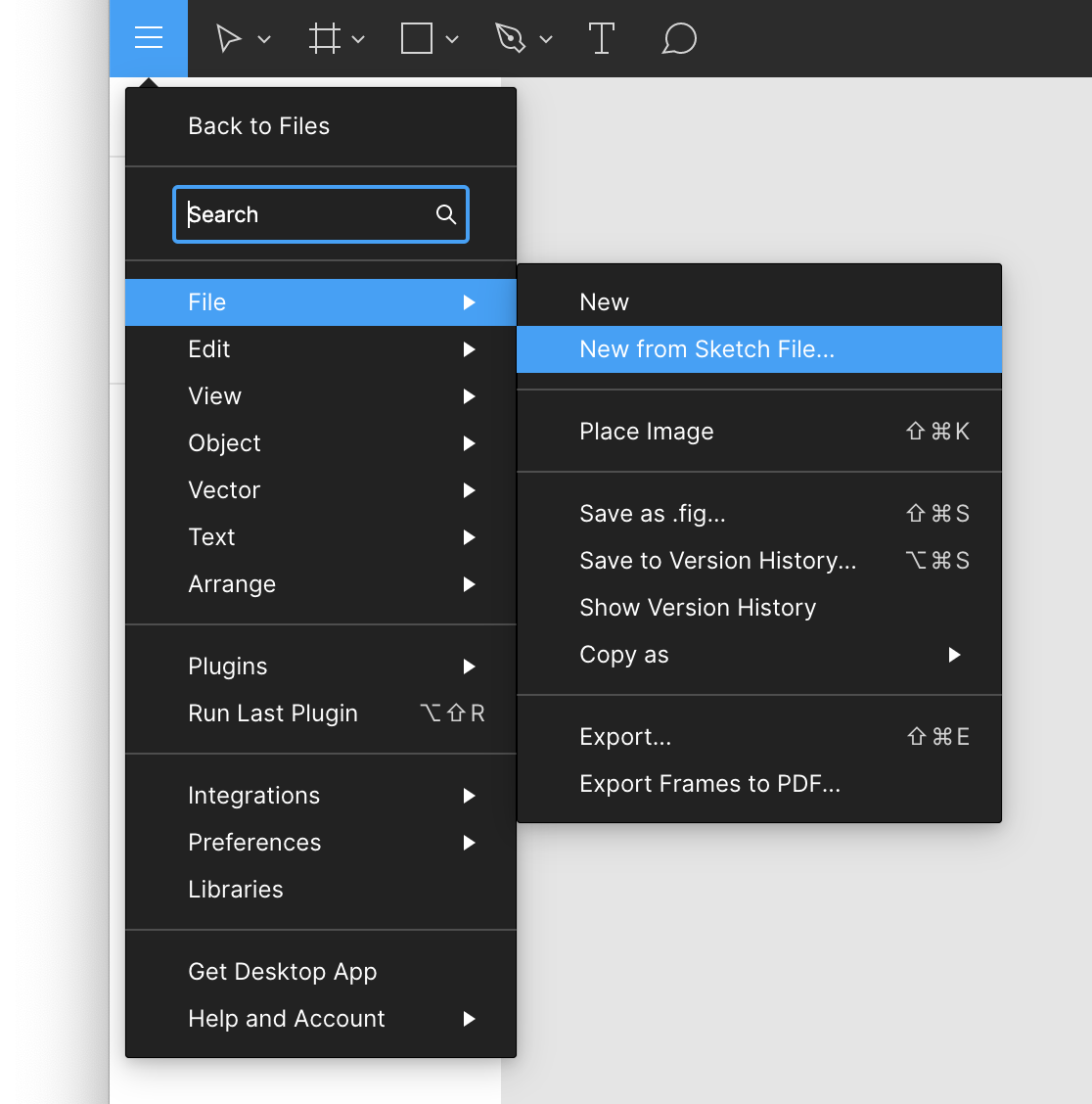Select the Rectangle shape tool
Image resolution: width=1092 pixels, height=1104 pixels.
[416, 38]
